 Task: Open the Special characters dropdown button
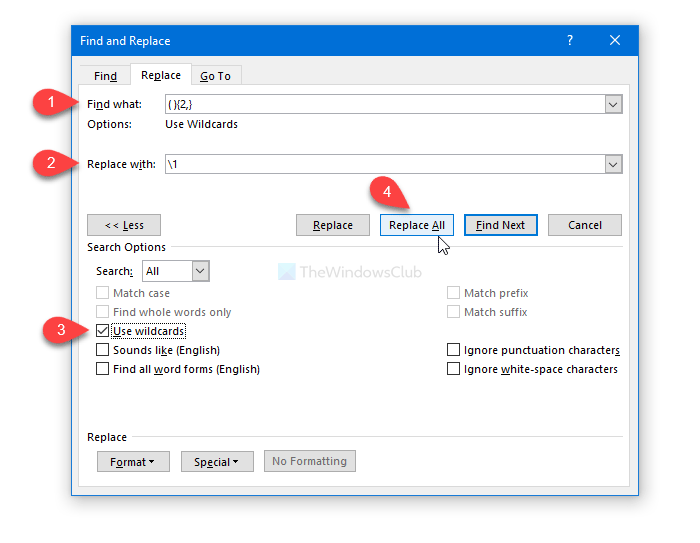pos(217,462)
